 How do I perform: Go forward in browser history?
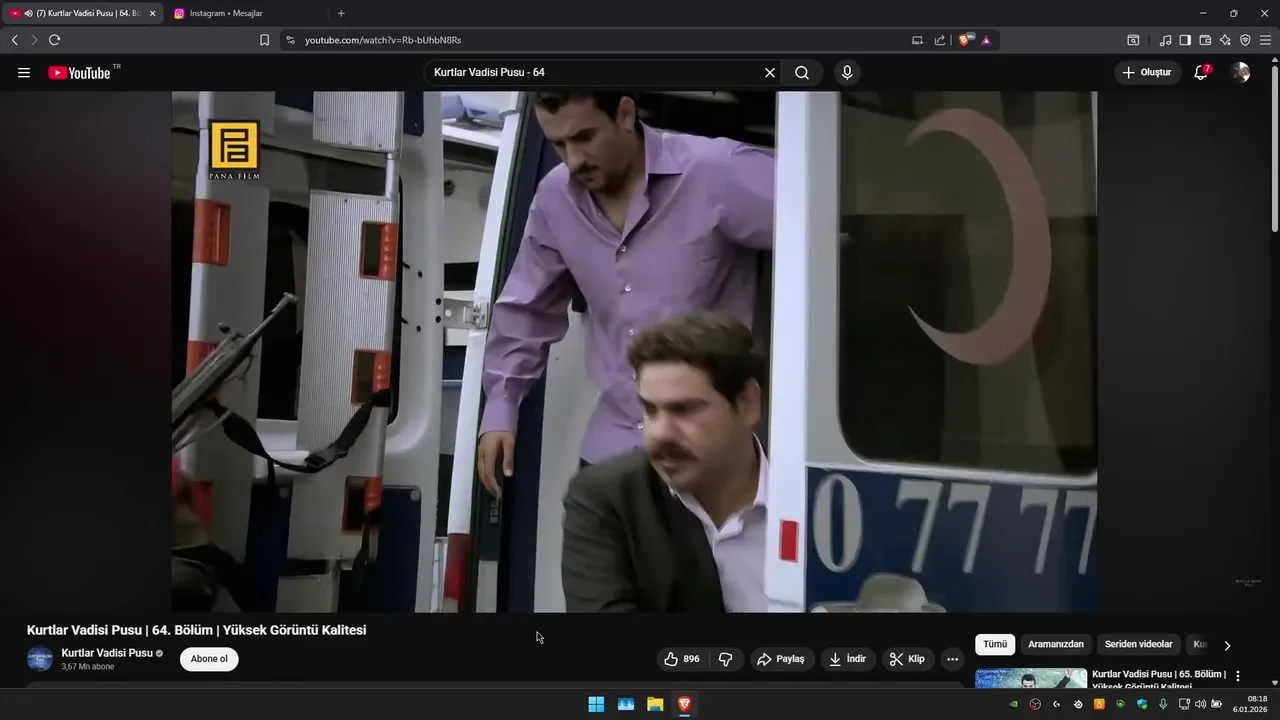(34, 40)
